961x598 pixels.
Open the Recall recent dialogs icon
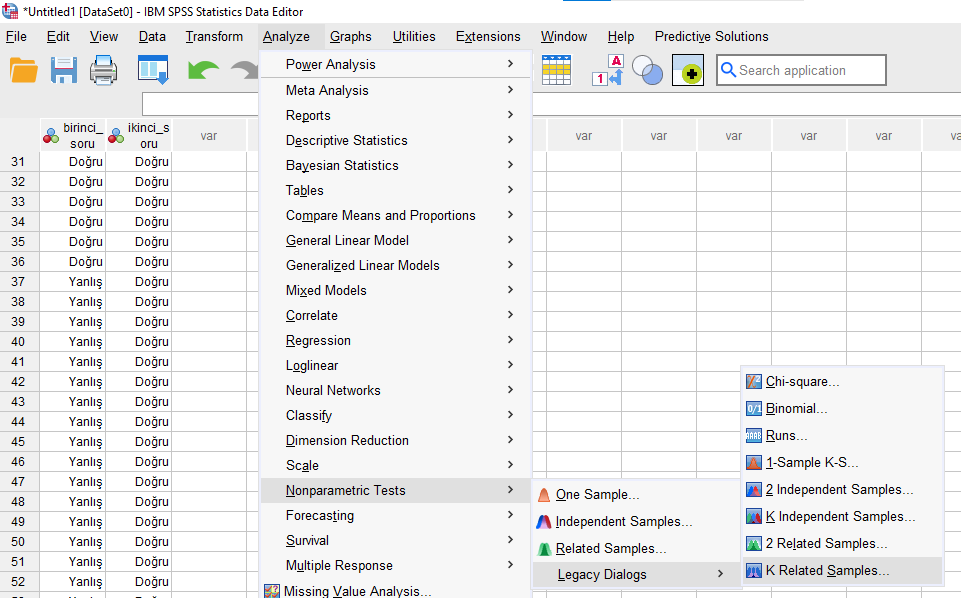(x=153, y=71)
